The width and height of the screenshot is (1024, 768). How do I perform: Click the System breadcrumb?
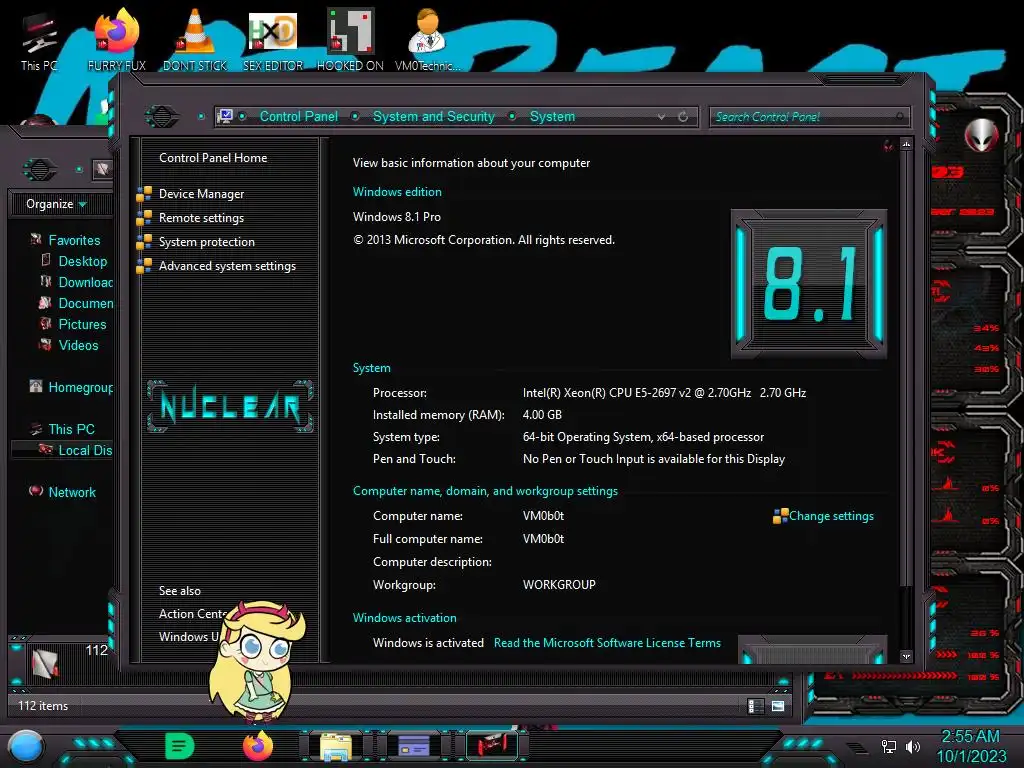click(552, 116)
